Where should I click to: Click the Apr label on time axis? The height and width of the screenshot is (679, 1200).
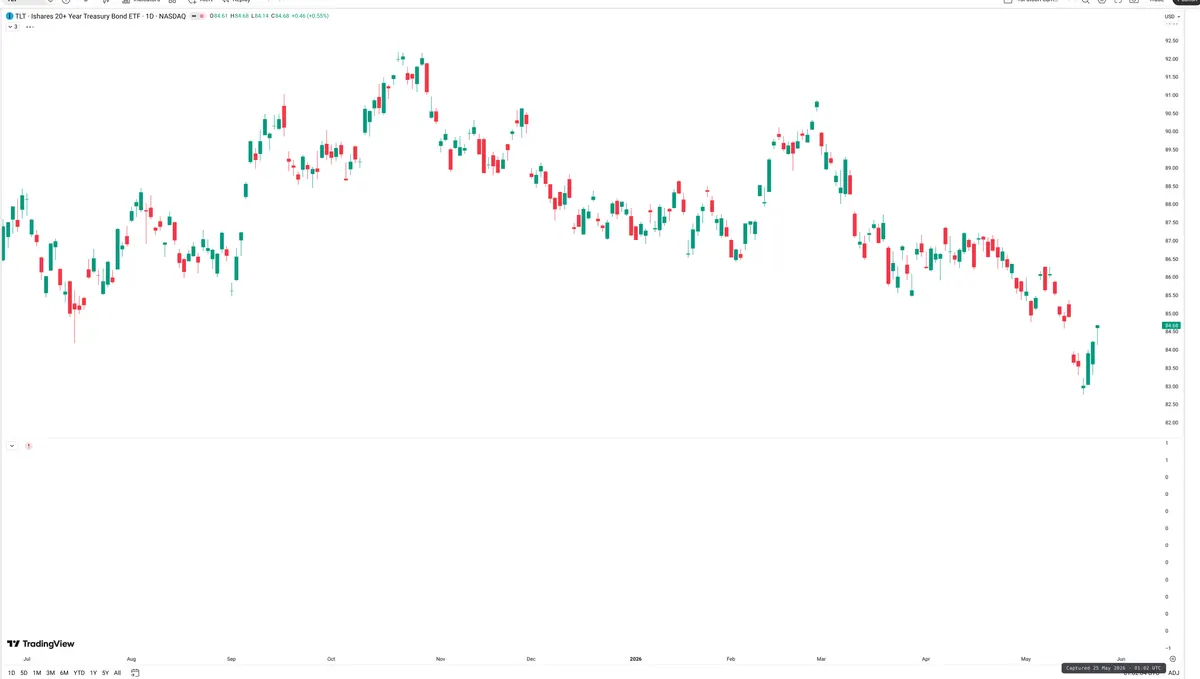coord(926,659)
